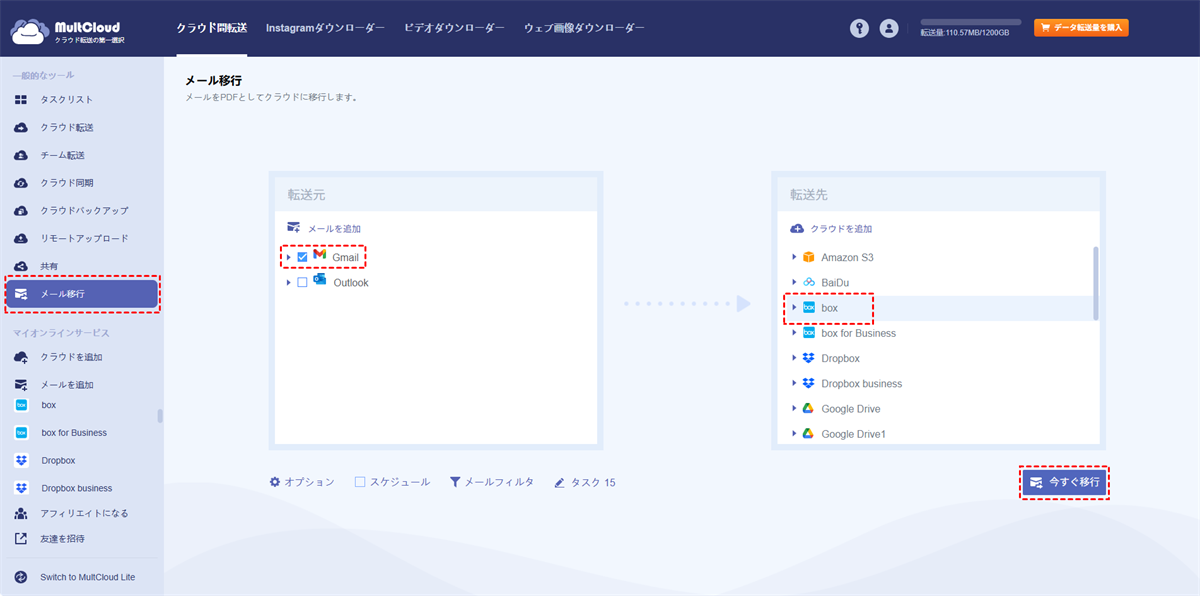Click the options gear icon

[x=275, y=482]
